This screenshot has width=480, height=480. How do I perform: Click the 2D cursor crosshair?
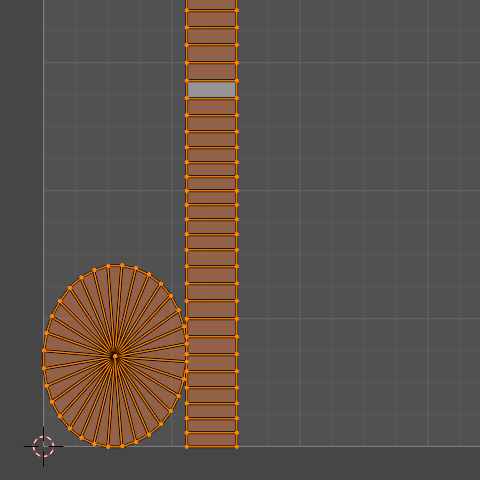click(x=43, y=446)
